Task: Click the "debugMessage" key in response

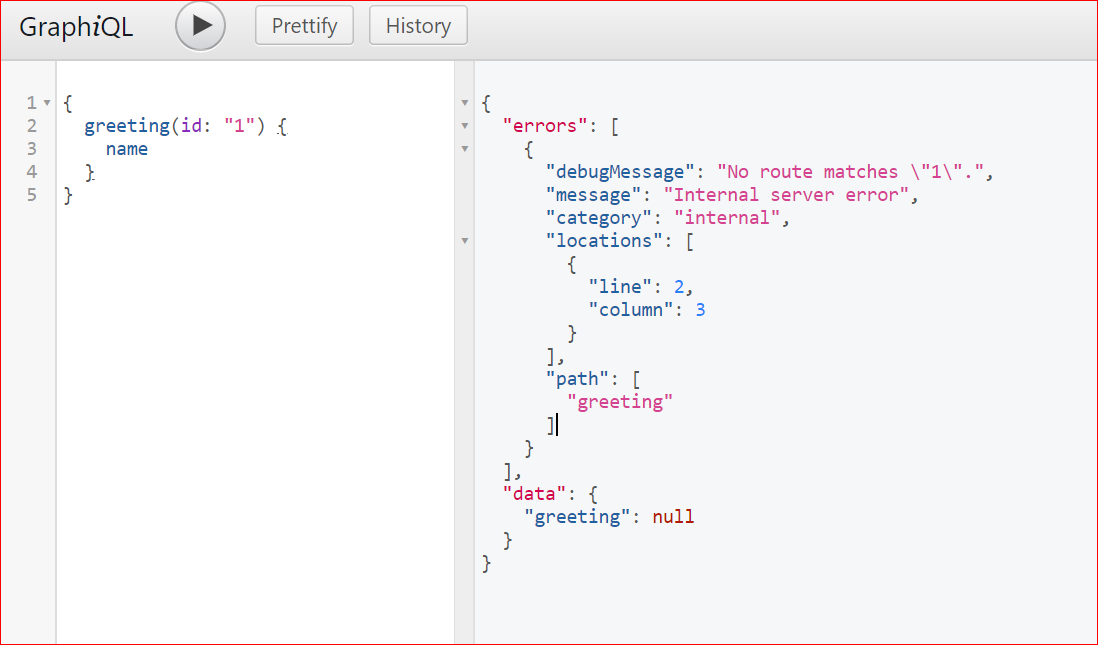Action: 620,172
